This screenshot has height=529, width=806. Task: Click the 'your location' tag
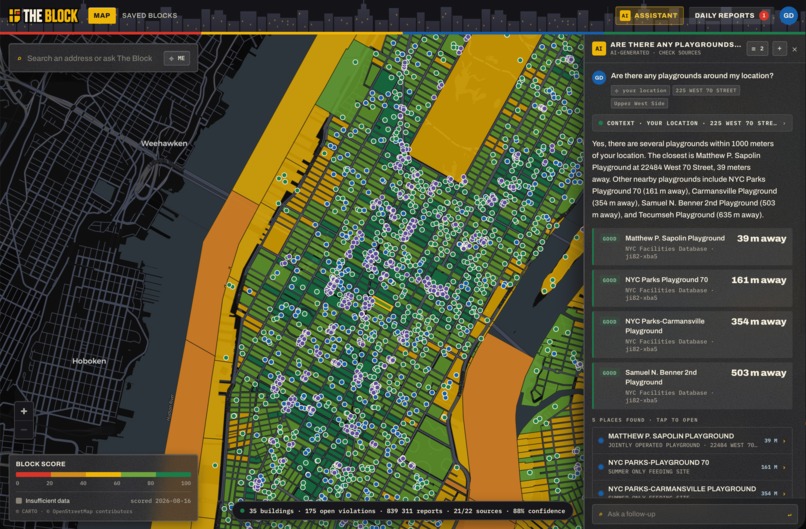tap(640, 90)
